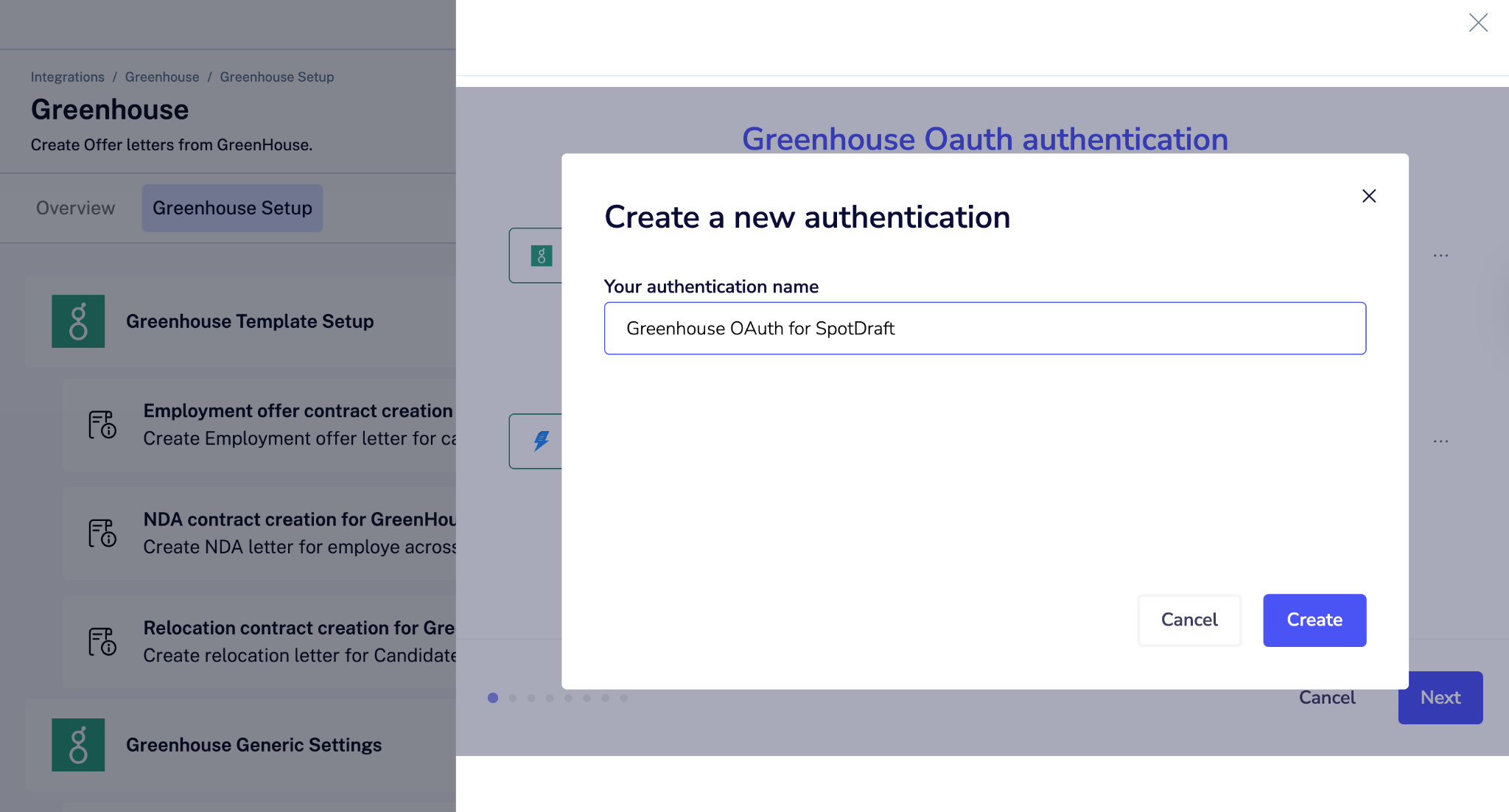The width and height of the screenshot is (1509, 812).
Task: Close the Create a new authentication dialog
Action: 1368,196
